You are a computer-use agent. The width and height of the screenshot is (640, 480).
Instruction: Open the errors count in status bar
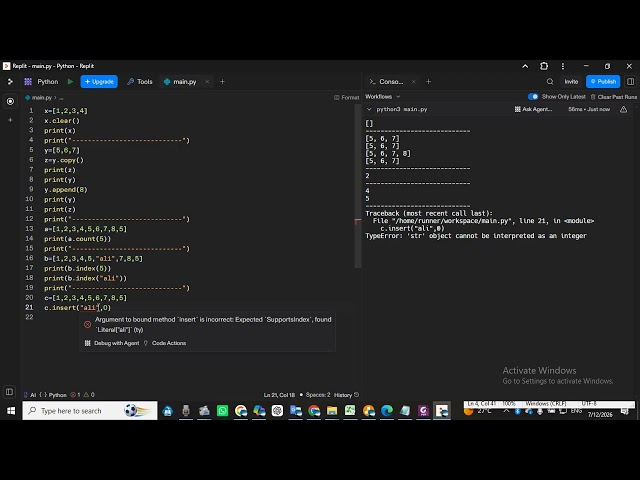75,395
